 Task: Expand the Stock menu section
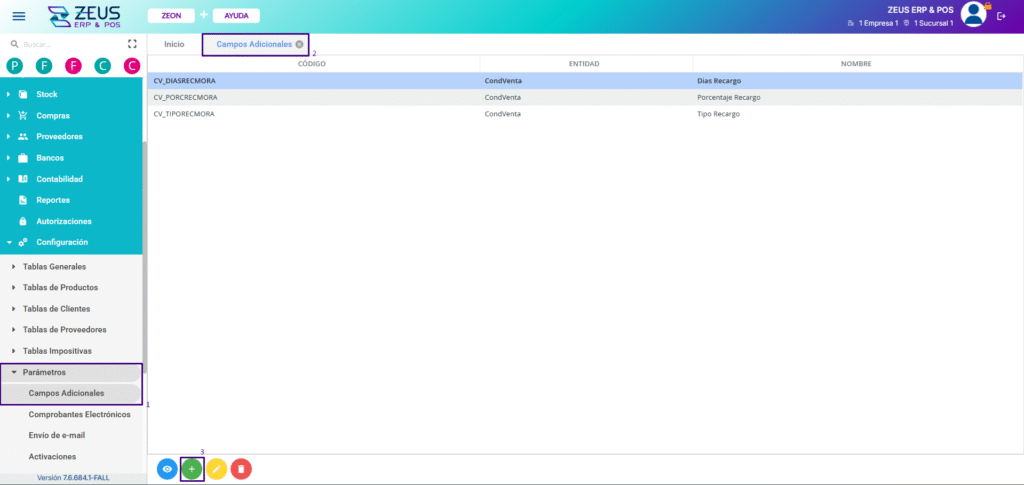(x=46, y=94)
